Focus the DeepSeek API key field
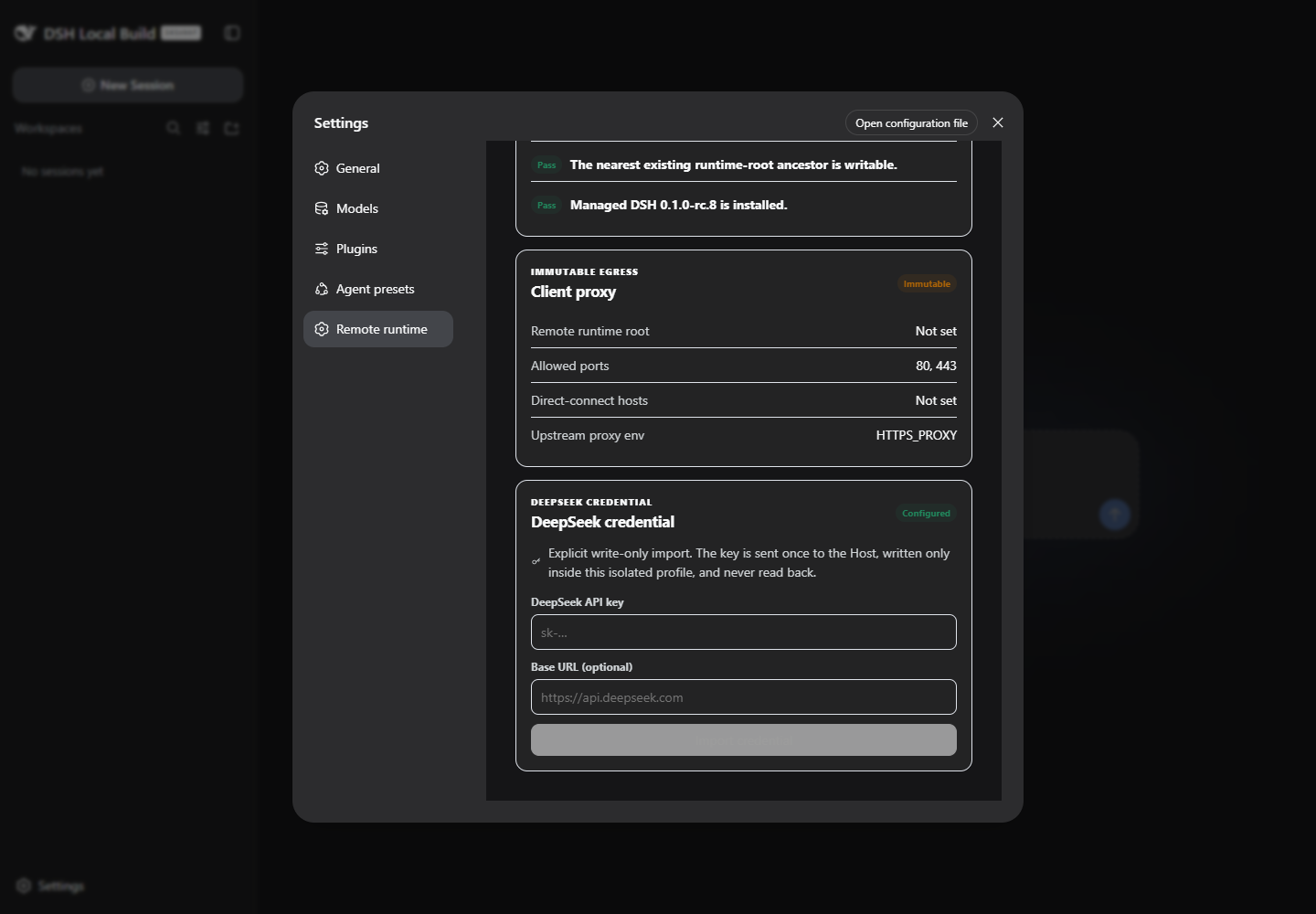This screenshot has height=914, width=1316. (x=744, y=632)
